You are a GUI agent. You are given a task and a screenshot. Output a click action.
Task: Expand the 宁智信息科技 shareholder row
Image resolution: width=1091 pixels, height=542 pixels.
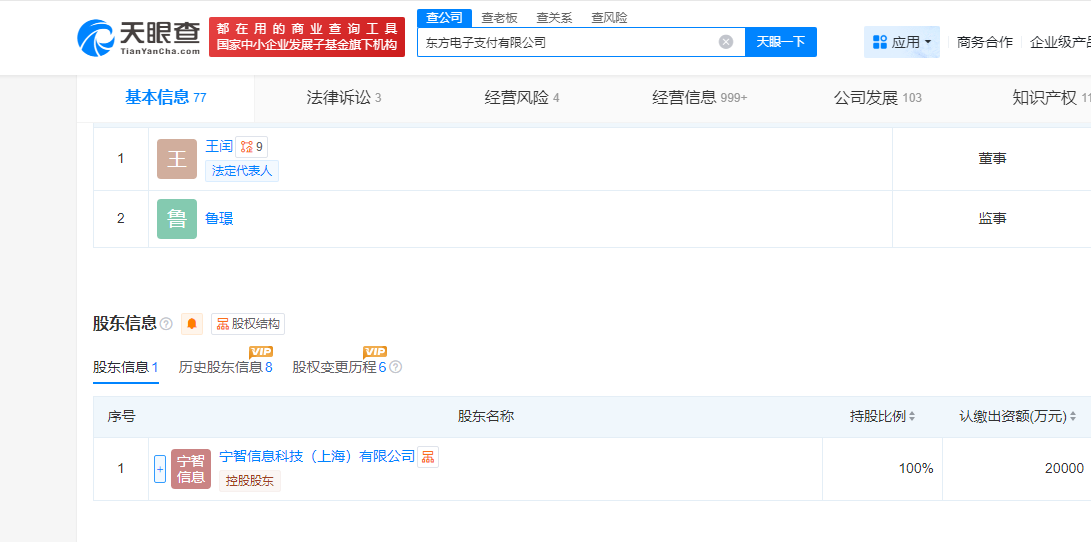pos(160,469)
